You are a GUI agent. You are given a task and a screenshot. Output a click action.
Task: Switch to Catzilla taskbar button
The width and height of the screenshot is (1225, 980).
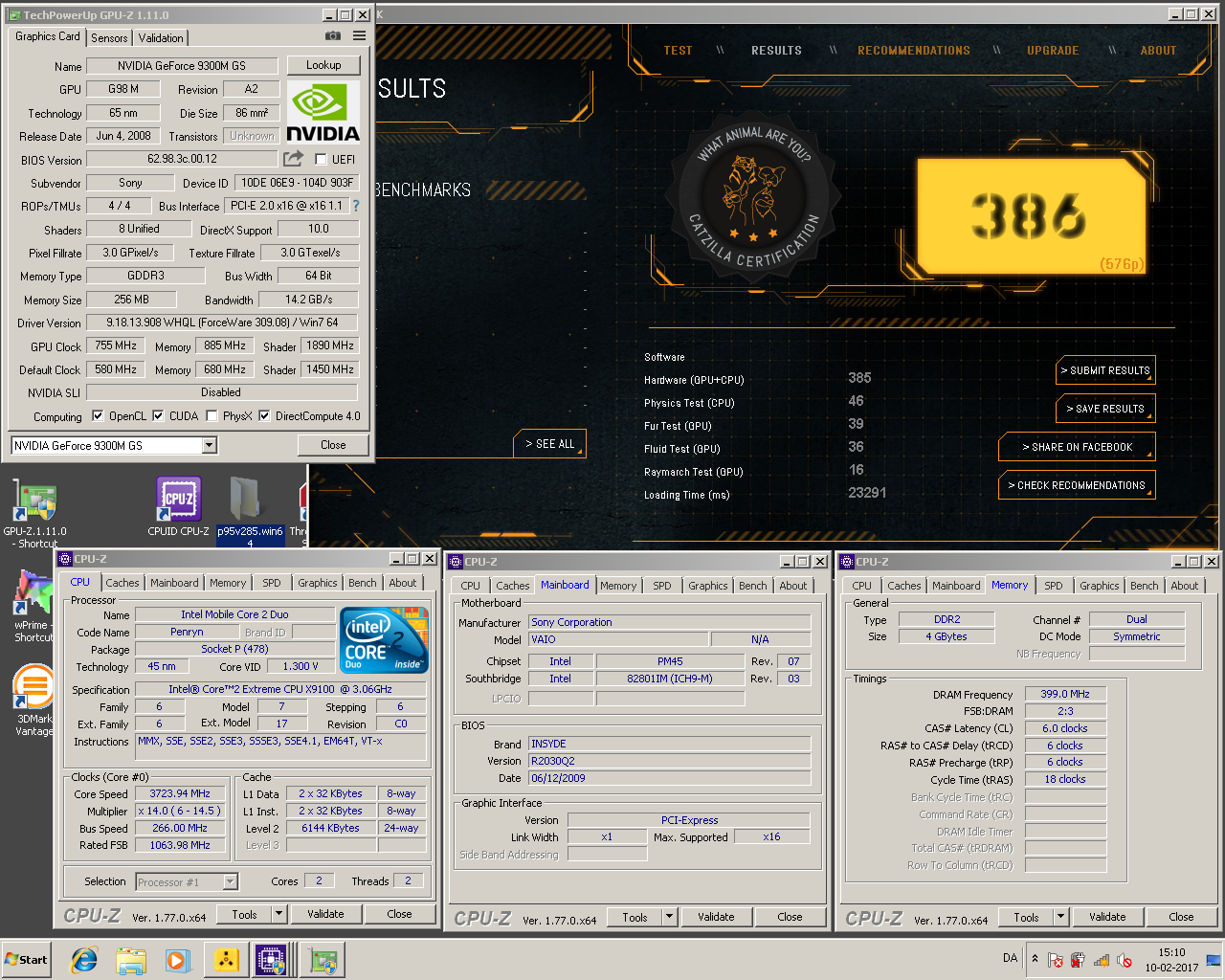point(226,960)
